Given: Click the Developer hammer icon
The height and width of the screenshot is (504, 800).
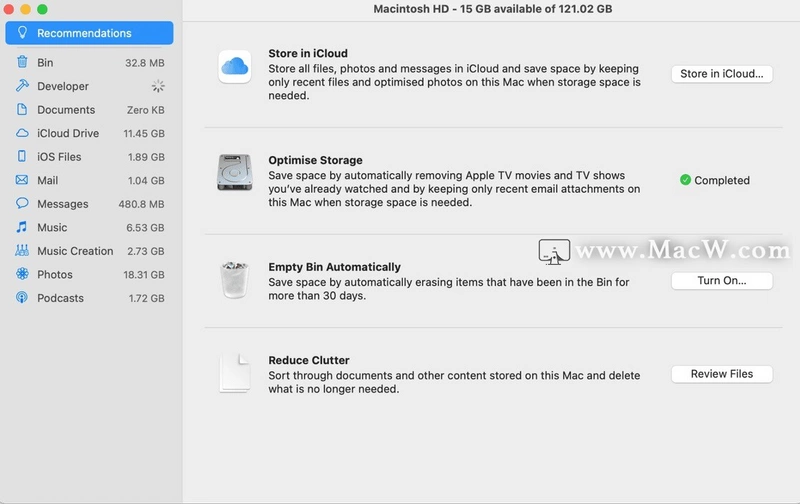Looking at the screenshot, I should coord(22,86).
